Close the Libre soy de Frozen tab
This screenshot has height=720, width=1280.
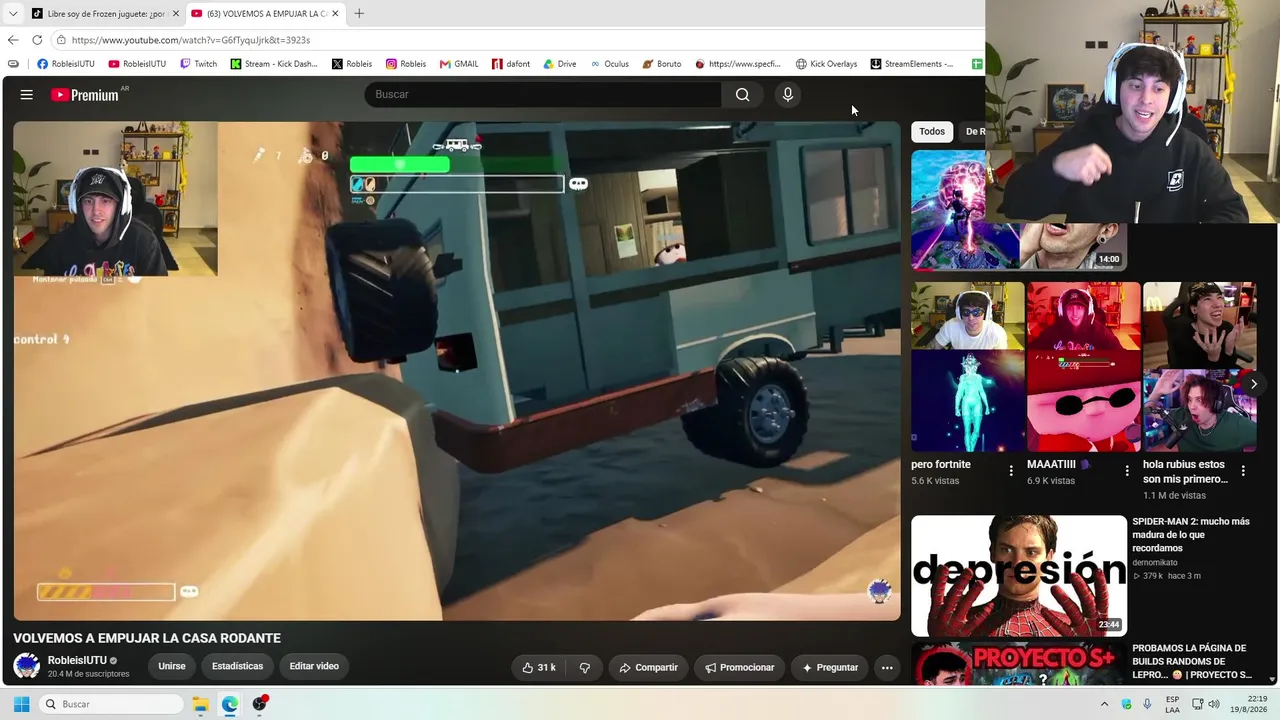(x=176, y=14)
